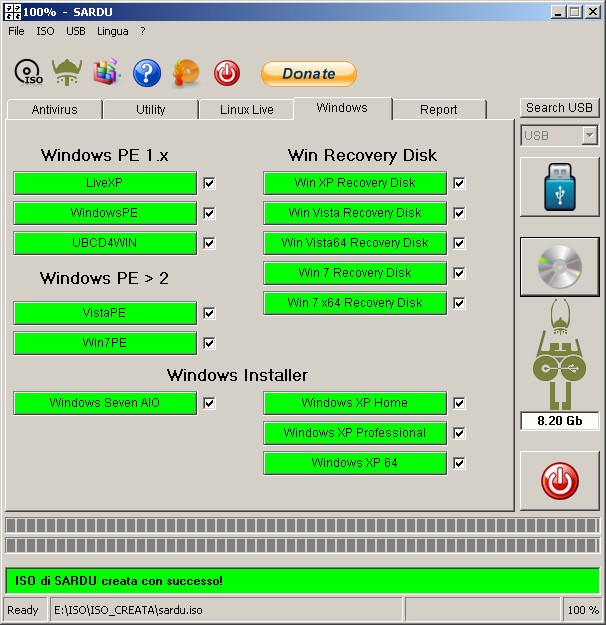Click the olive SARDU robot mascot logo

click(x=560, y=354)
